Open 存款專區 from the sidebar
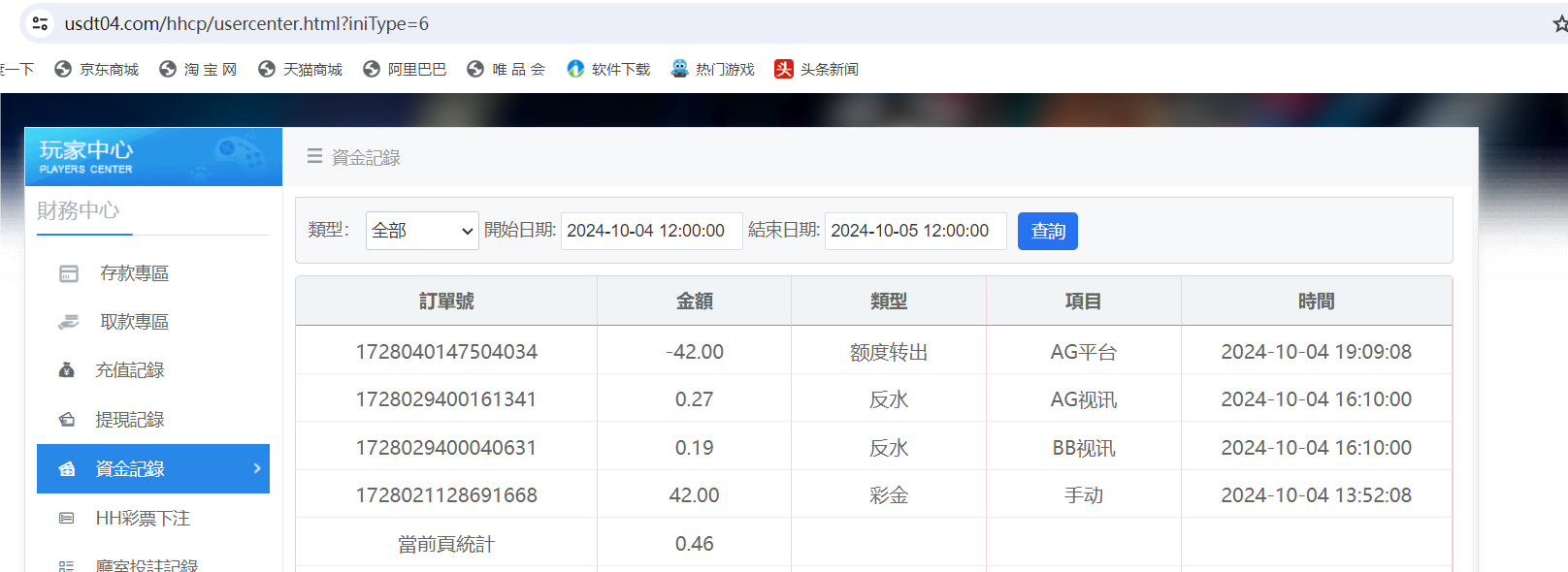1568x572 pixels. (134, 273)
